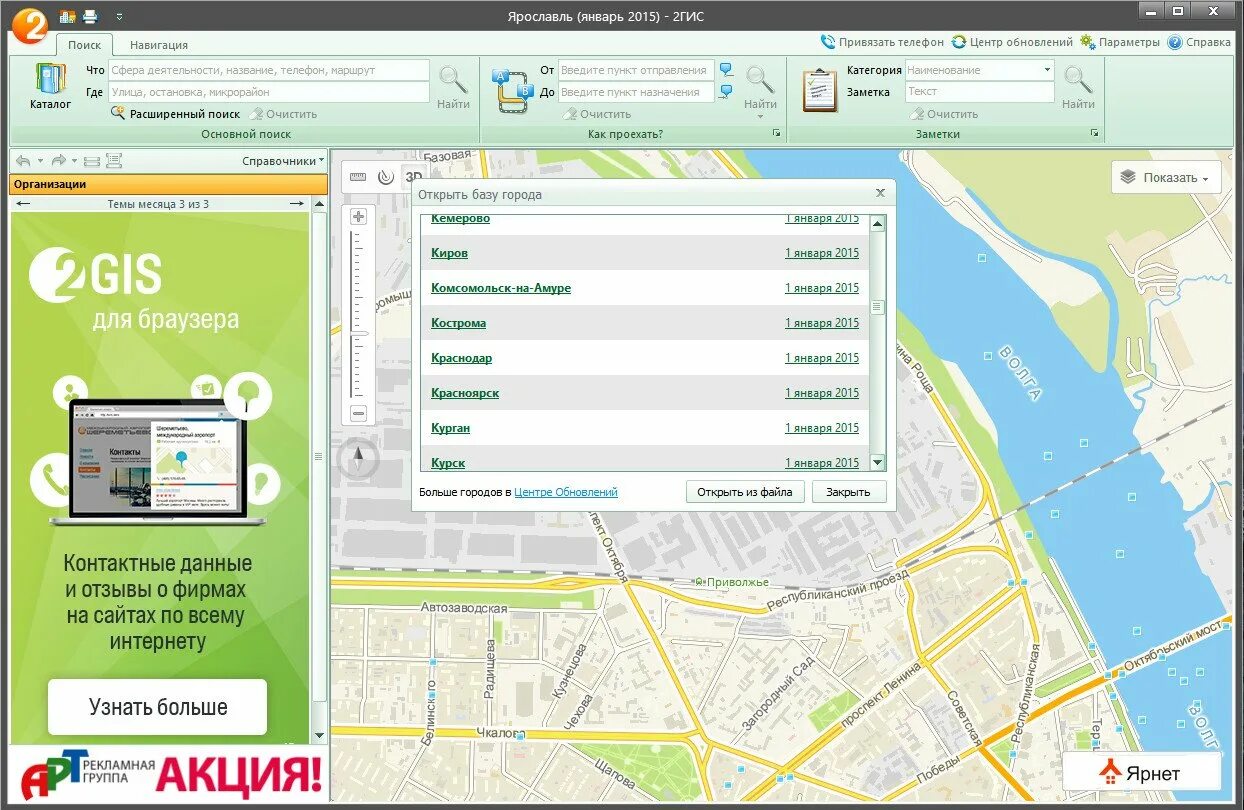Image resolution: width=1244 pixels, height=810 pixels.
Task: Select the ruler measurement tool on the map
Action: coord(358,177)
